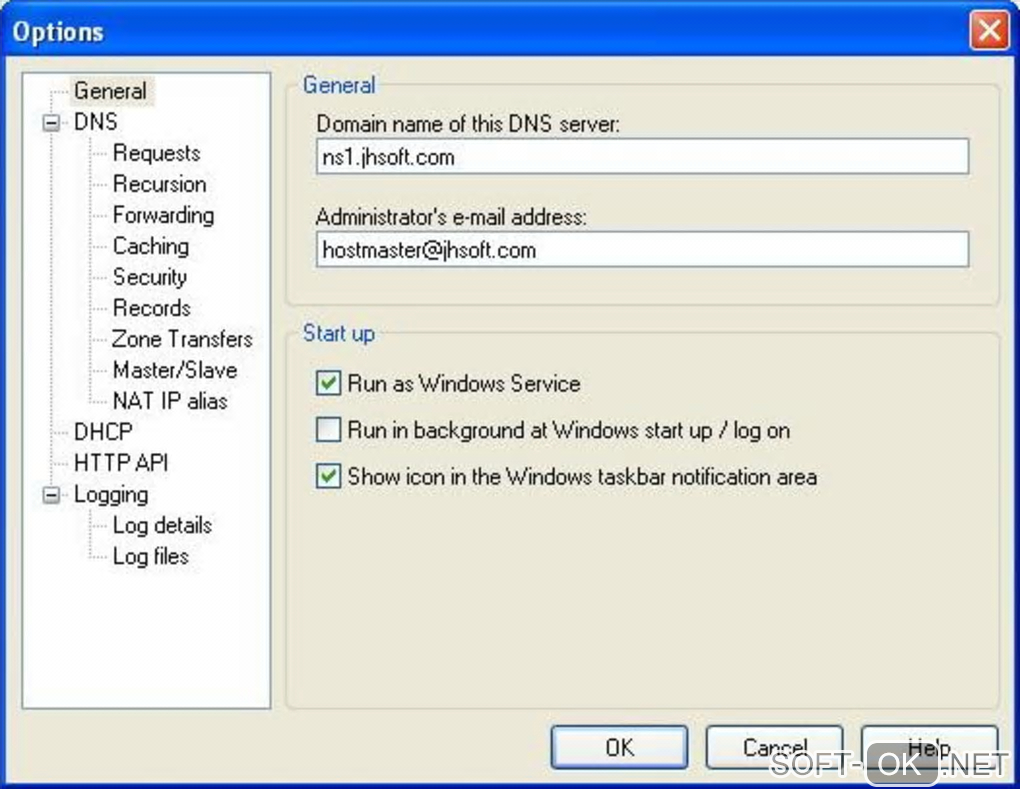The width and height of the screenshot is (1020, 789).
Task: Click the Administrator's e-mail address field
Action: [x=642, y=250]
